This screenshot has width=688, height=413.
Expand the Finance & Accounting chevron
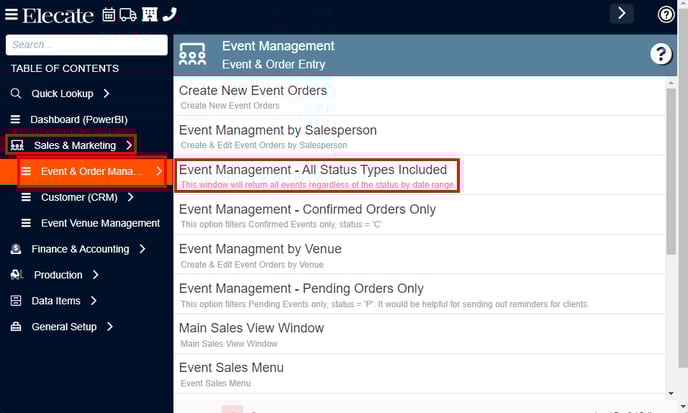tap(142, 249)
